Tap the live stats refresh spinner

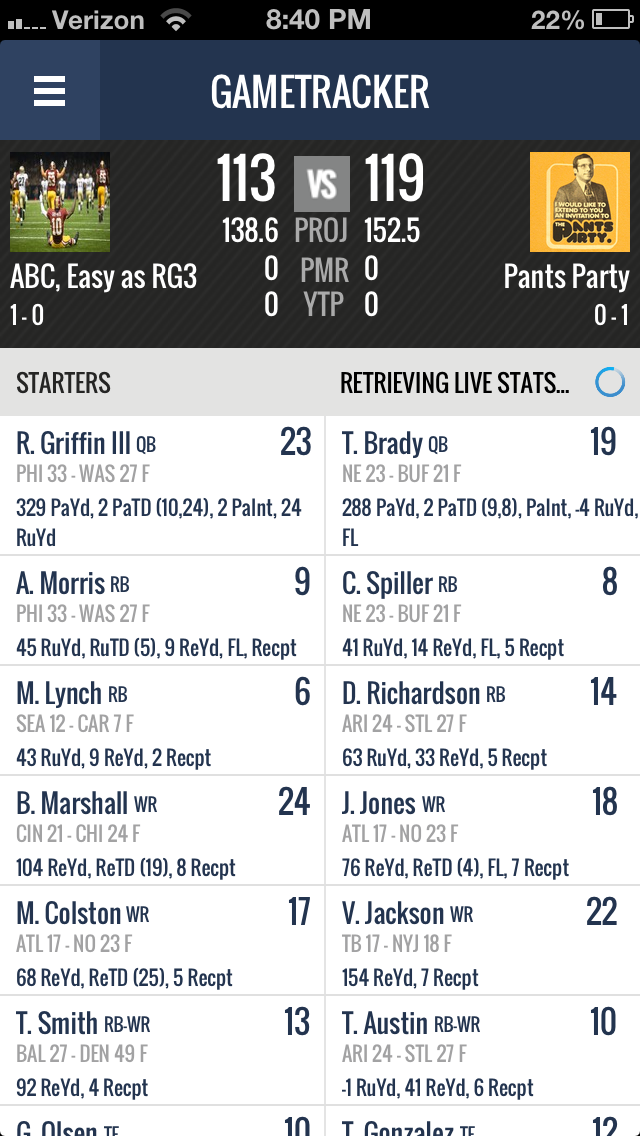coord(609,382)
